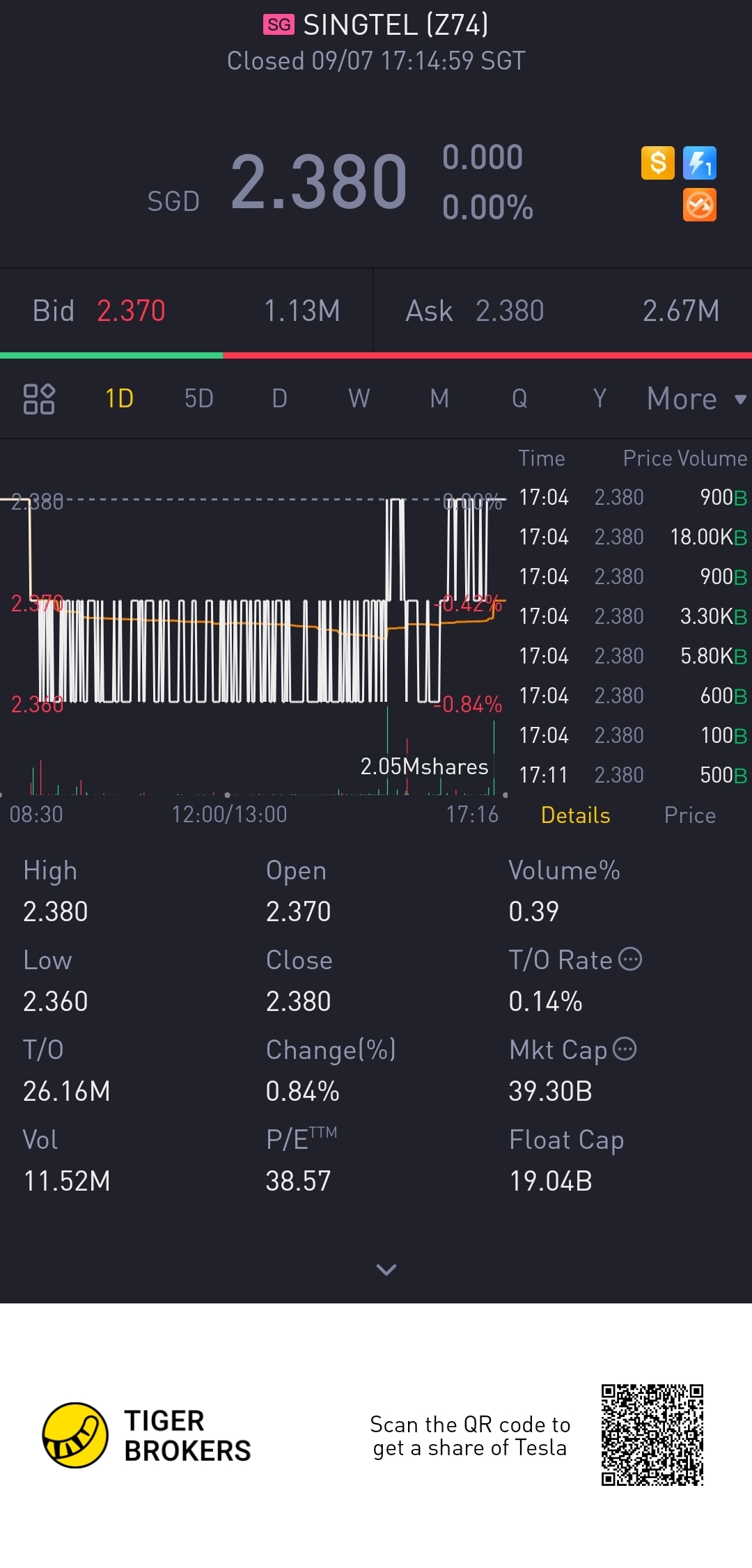The image size is (752, 1568).
Task: Tap the 17:11 trade row in tick list
Action: (632, 775)
